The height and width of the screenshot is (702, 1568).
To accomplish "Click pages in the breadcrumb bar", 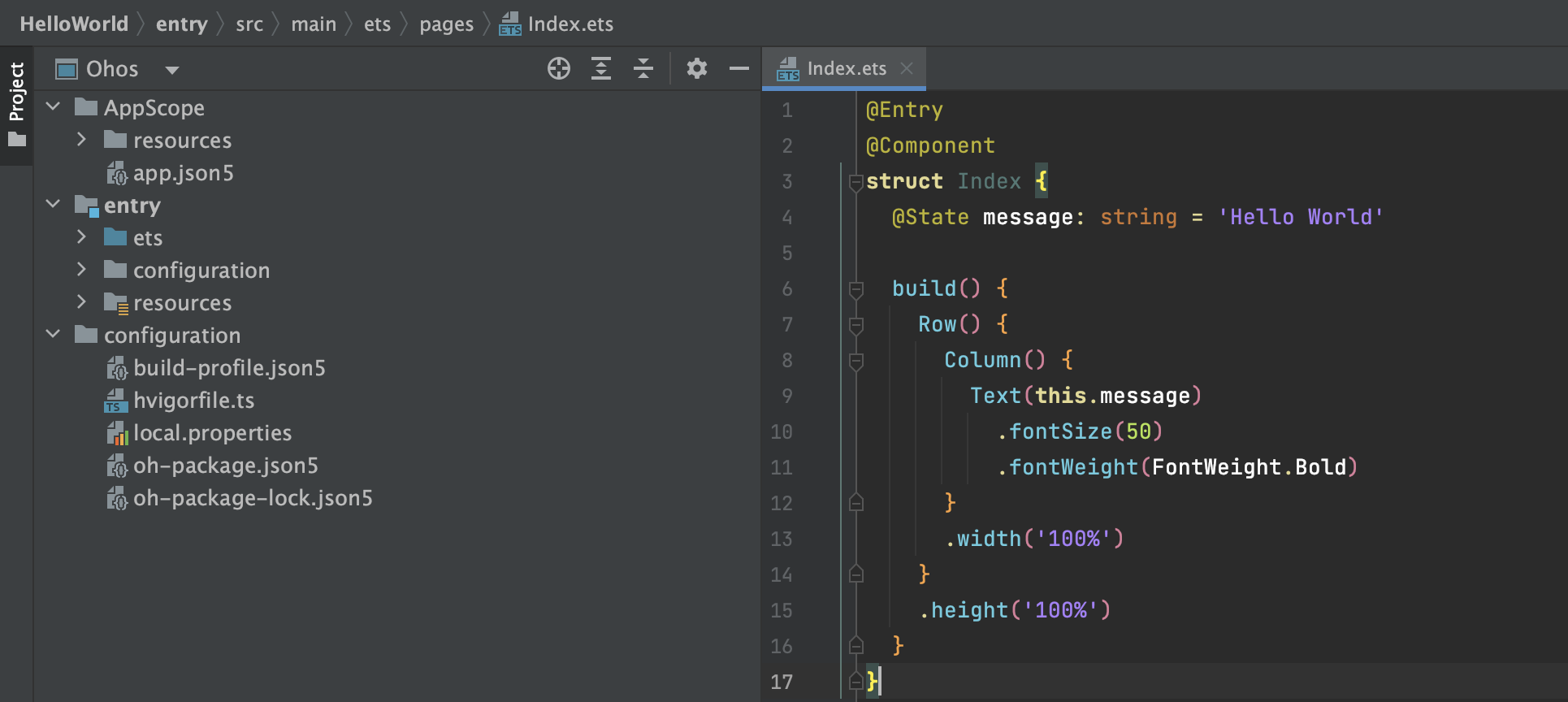I will tap(446, 24).
